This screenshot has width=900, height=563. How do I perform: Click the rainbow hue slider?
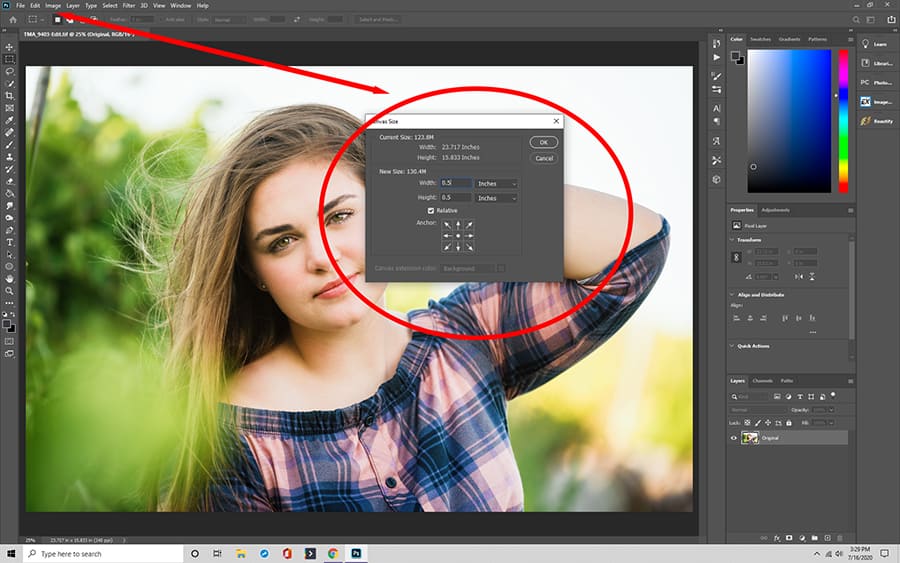tap(843, 121)
